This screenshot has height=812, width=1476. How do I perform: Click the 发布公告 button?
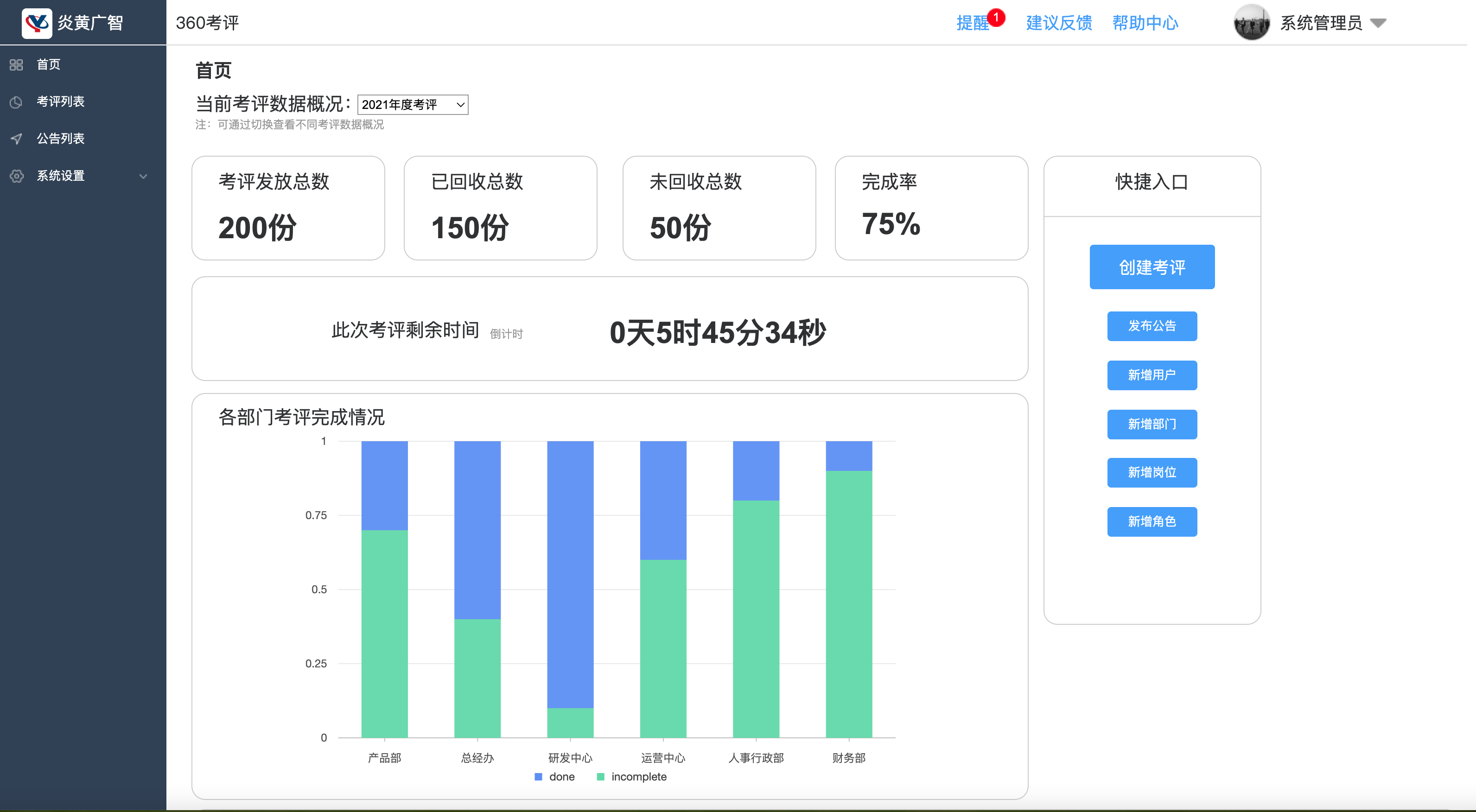pyautogui.click(x=1152, y=326)
